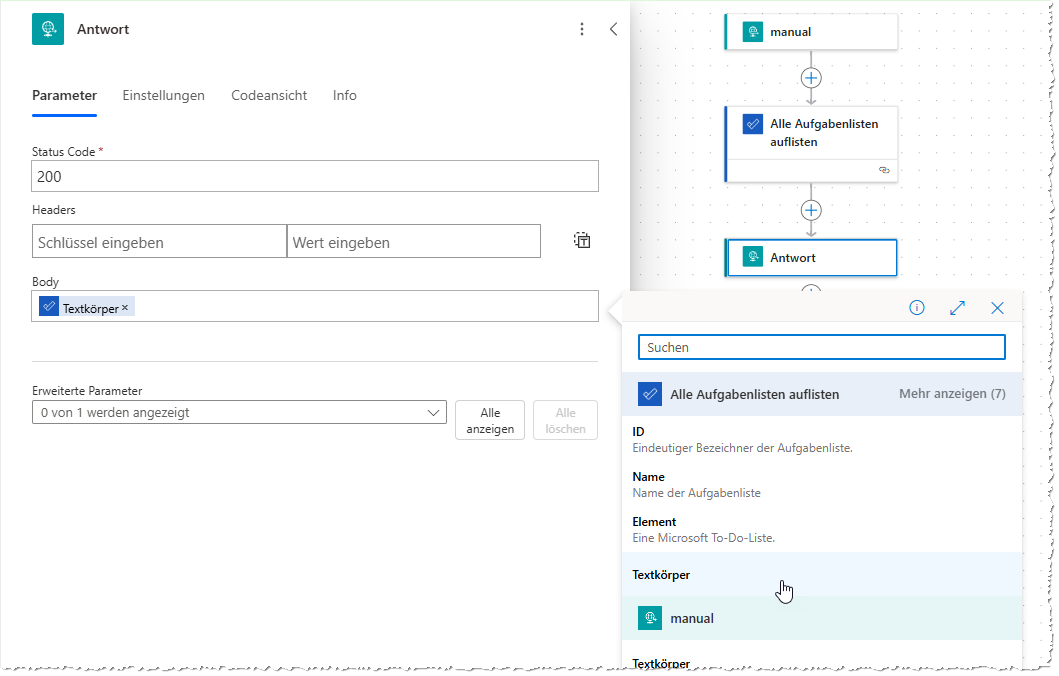Click into the Status Code field
This screenshot has height=676, width=1059.
315,176
